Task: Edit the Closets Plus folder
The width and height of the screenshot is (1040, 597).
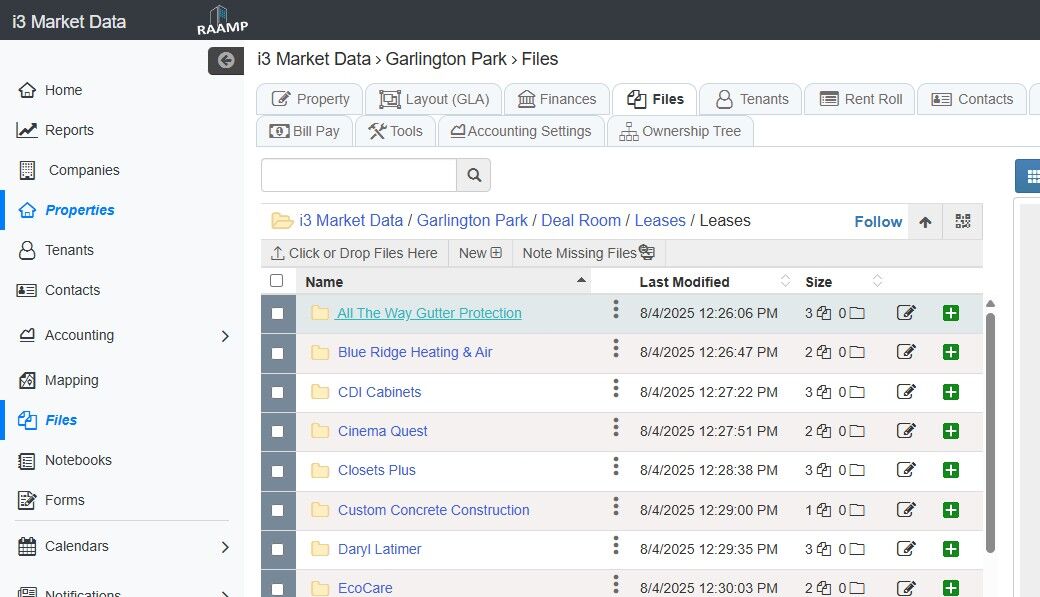Action: [906, 470]
